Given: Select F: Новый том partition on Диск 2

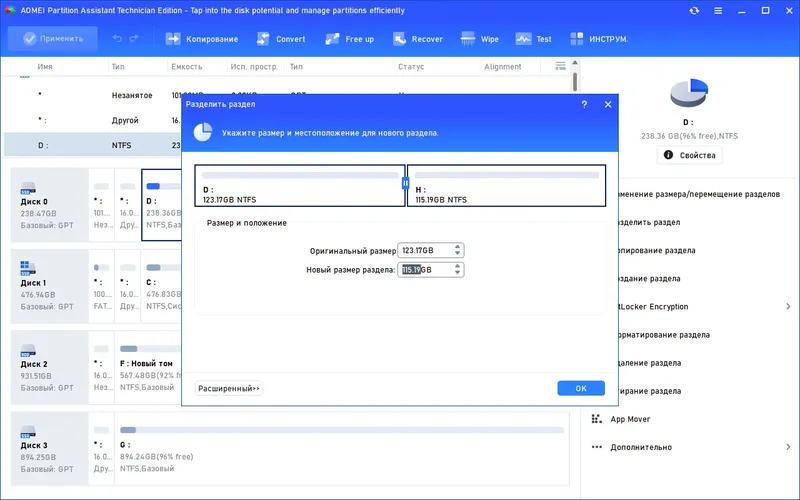Looking at the screenshot, I should (x=148, y=367).
